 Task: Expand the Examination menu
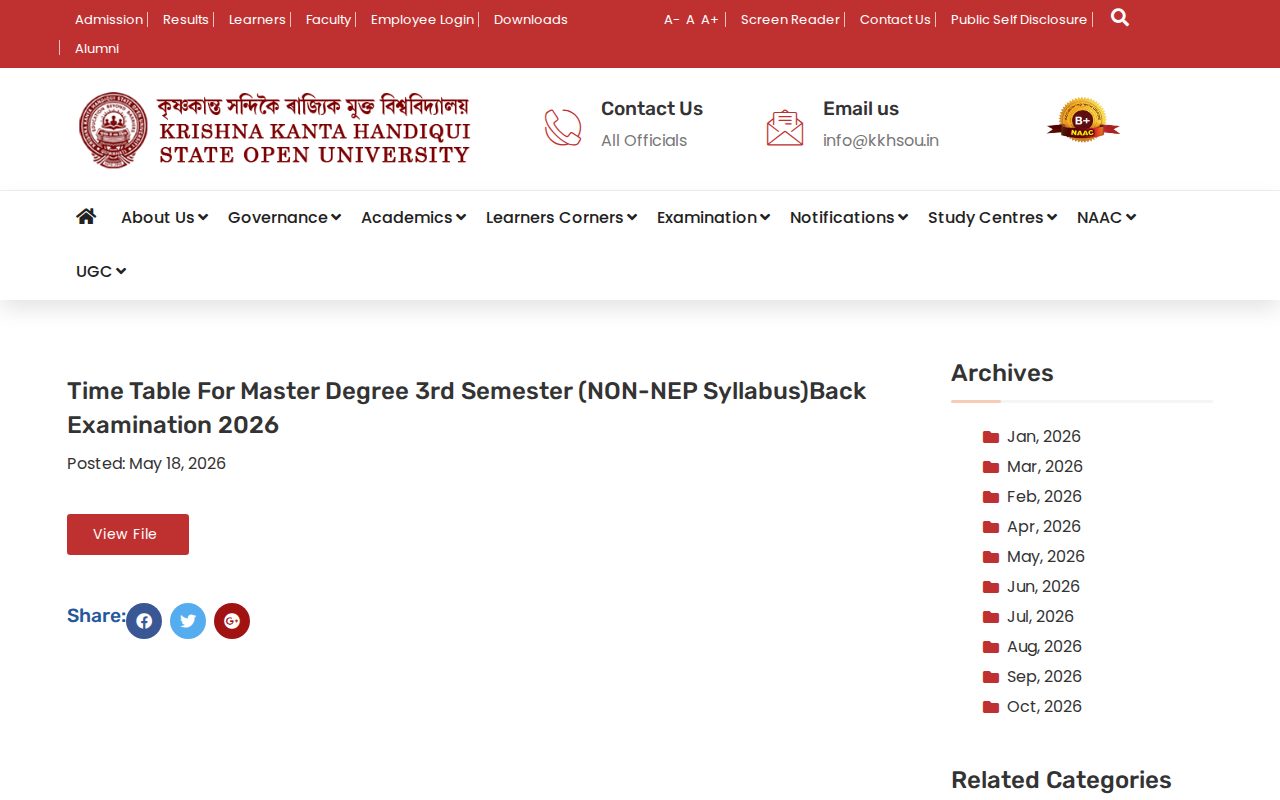713,217
